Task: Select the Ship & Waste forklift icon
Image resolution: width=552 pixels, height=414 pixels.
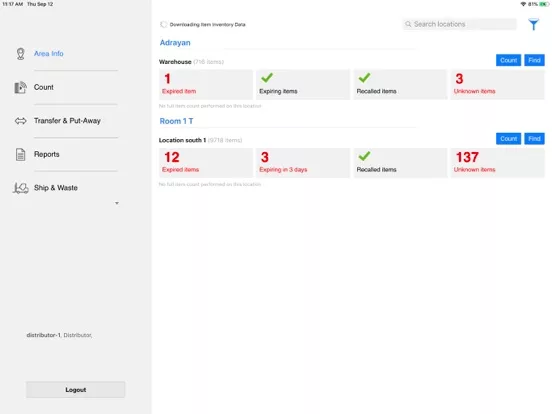Action: coord(20,188)
